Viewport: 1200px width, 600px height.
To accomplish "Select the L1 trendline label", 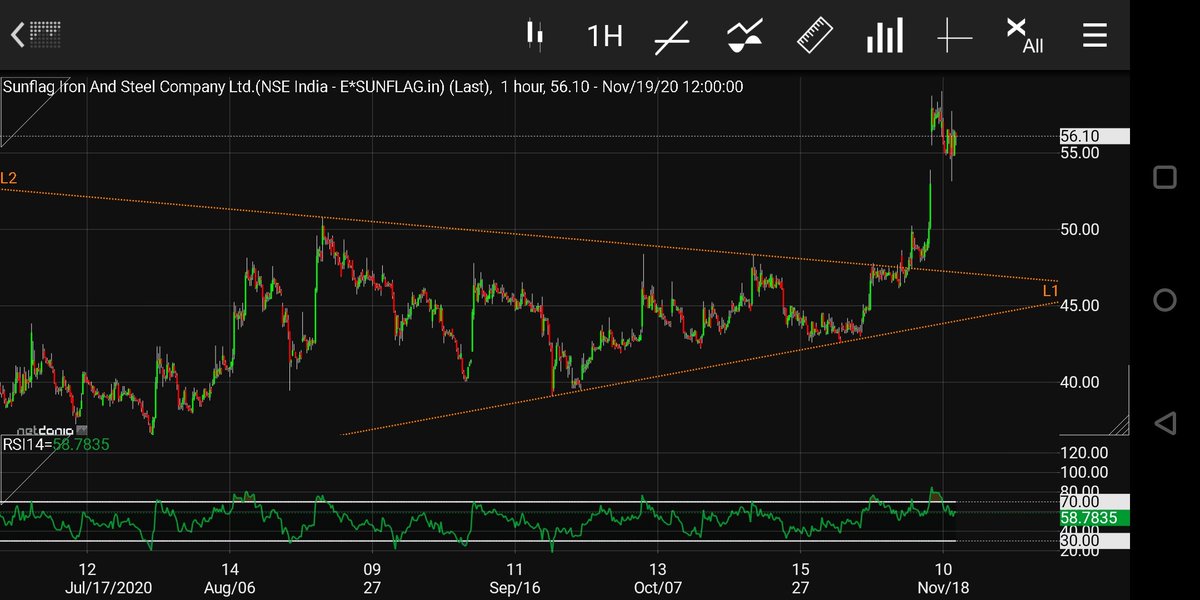I will 1050,291.
